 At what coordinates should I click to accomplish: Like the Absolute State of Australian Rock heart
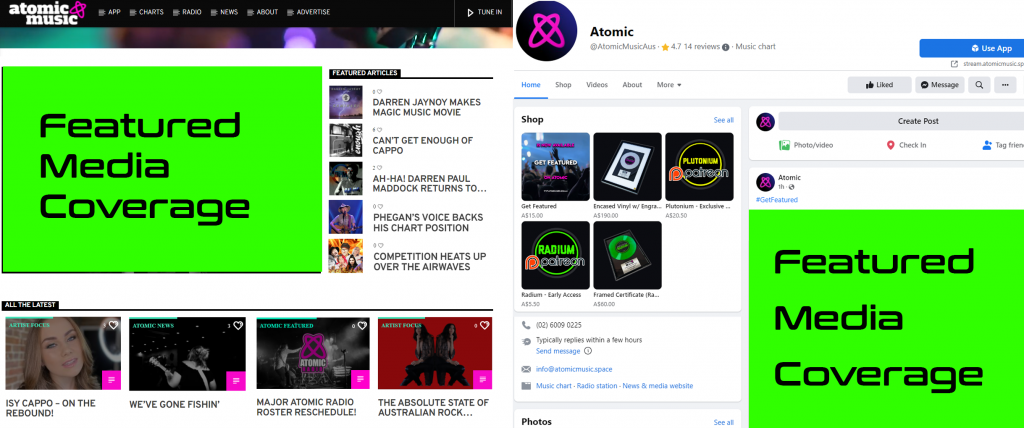point(483,325)
